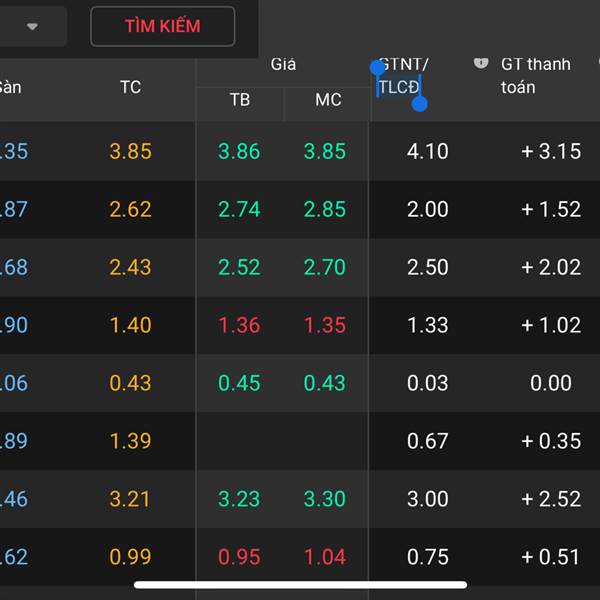Select the GTNT/TLCĐ value 0.75

point(427,557)
